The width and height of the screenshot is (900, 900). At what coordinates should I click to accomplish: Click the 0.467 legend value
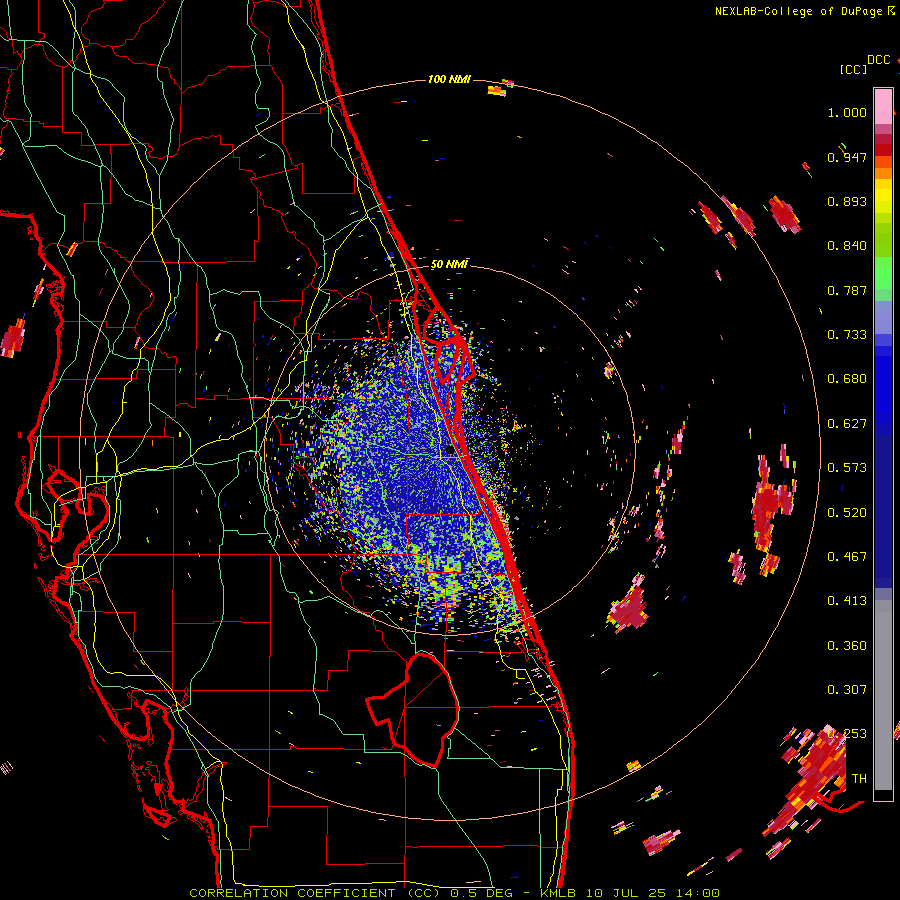[847, 557]
